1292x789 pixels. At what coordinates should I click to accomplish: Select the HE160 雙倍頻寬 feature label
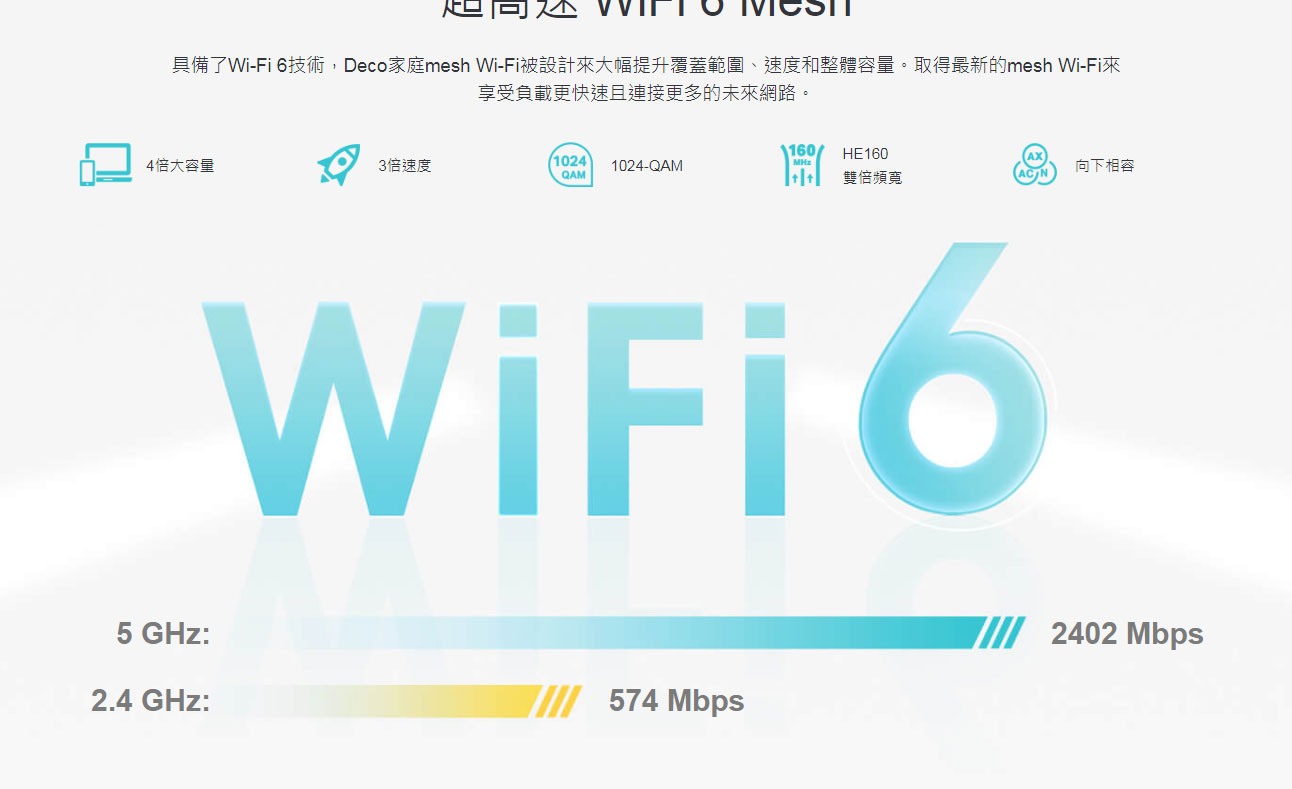pyautogui.click(x=872, y=166)
